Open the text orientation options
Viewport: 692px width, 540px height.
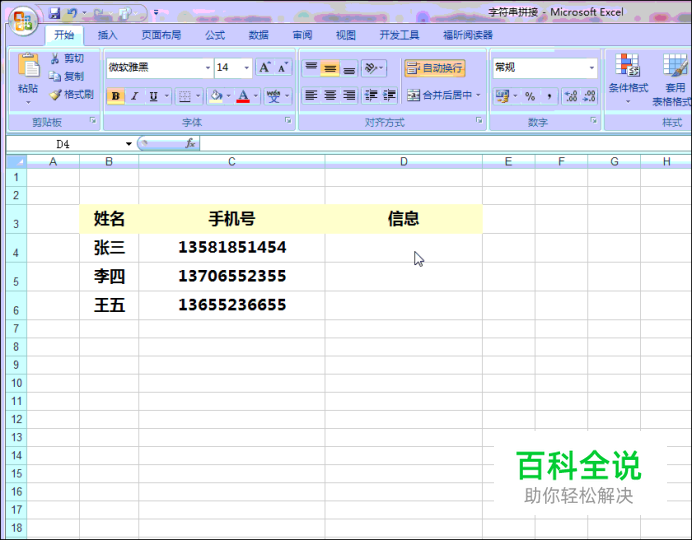click(373, 68)
